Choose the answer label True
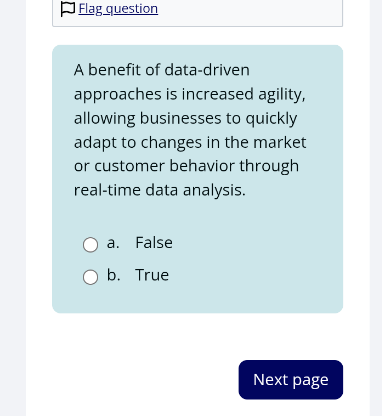This screenshot has height=416, width=382. tap(152, 275)
